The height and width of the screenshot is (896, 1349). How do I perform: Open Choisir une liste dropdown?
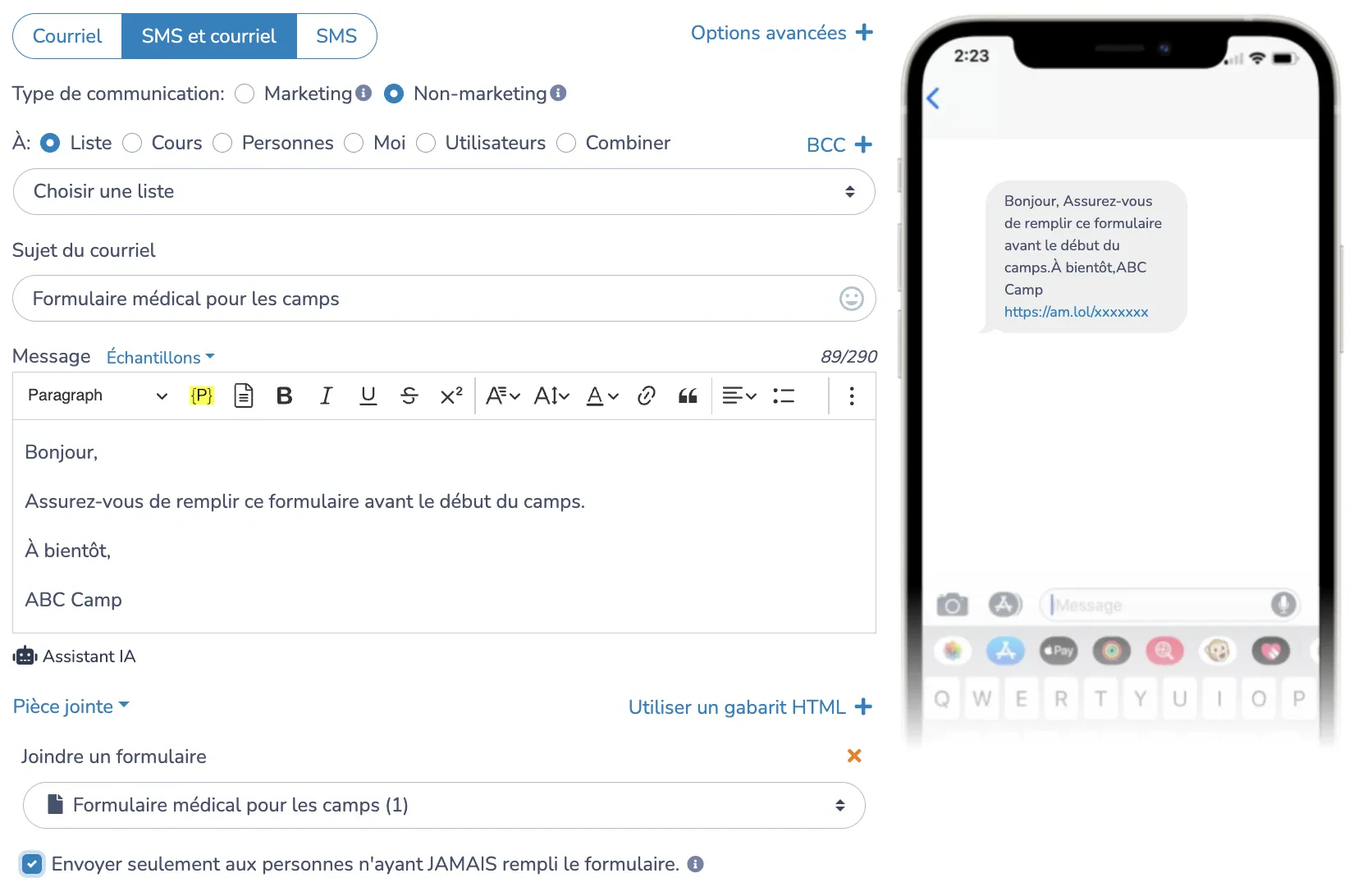[444, 192]
